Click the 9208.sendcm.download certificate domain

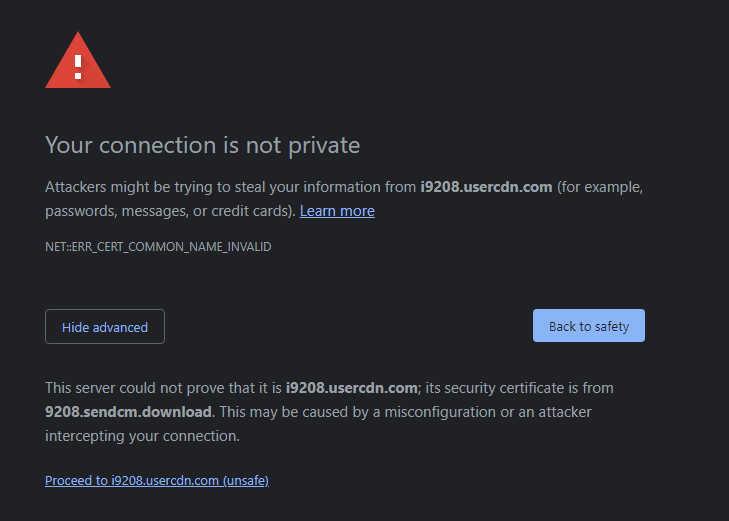(x=128, y=412)
